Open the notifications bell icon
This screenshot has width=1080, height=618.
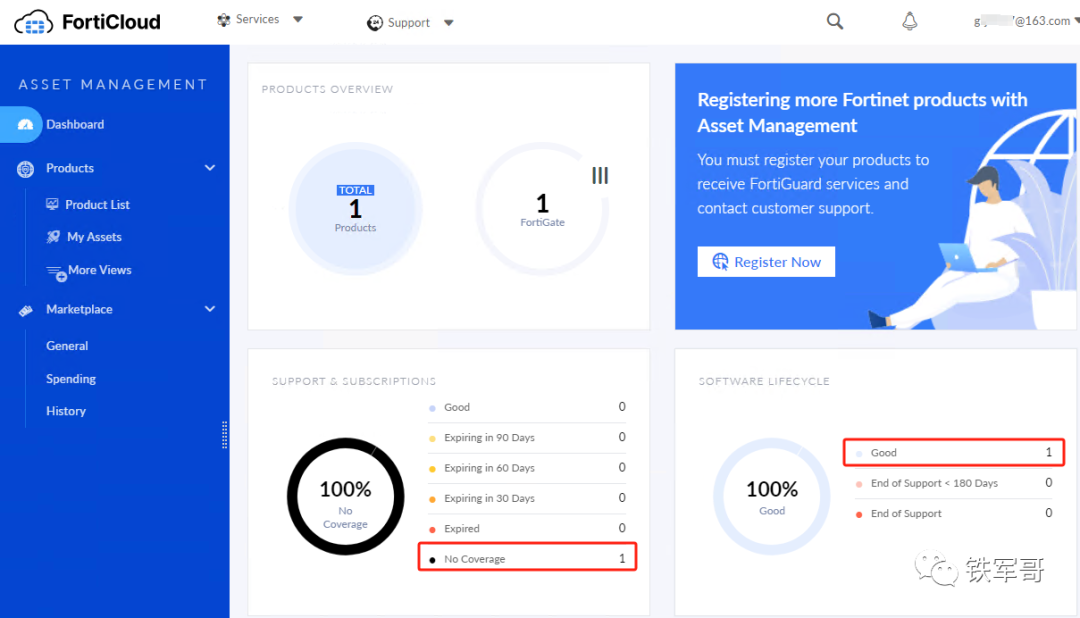click(910, 21)
